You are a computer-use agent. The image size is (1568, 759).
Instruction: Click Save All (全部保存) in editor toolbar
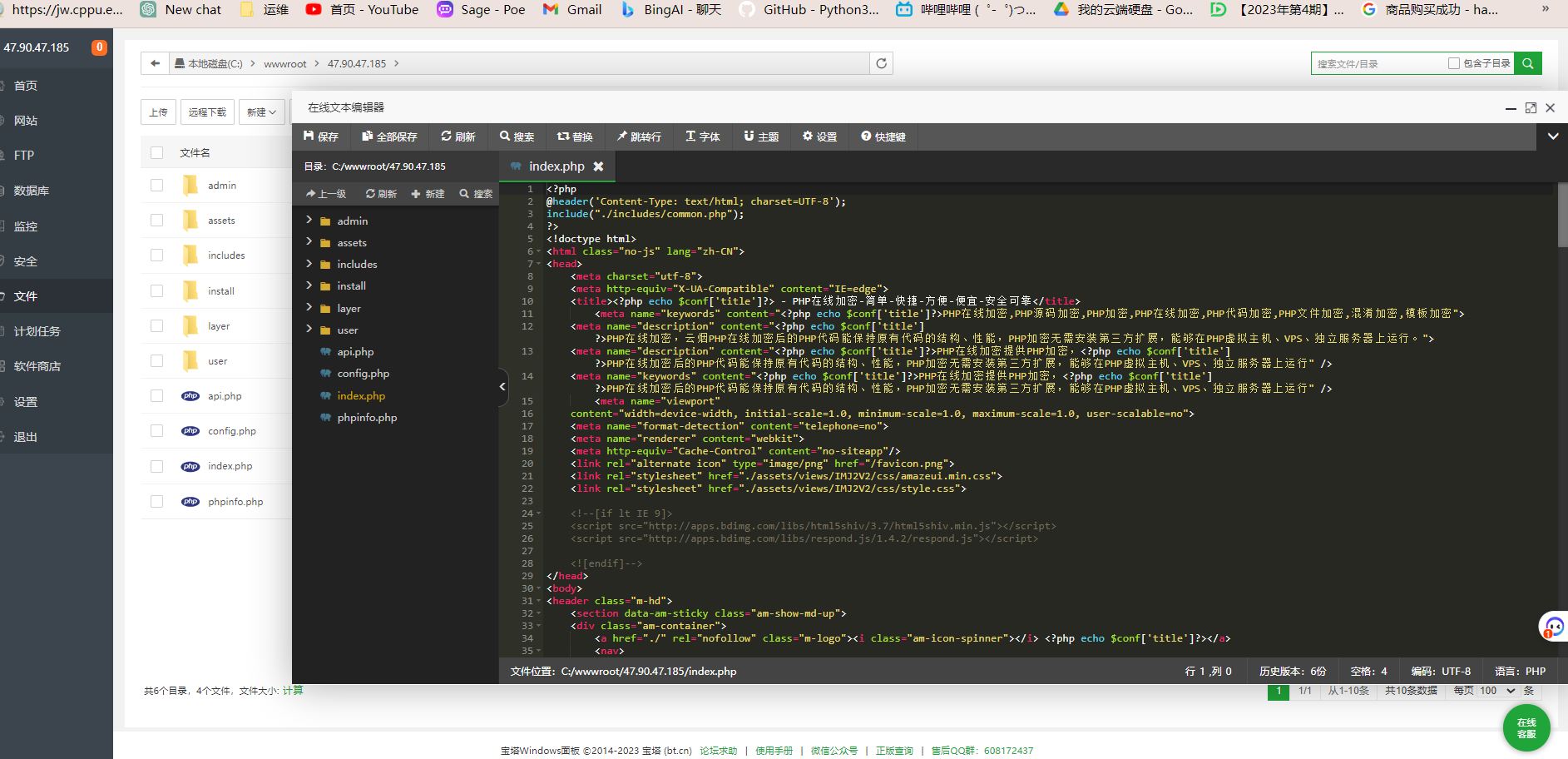[x=389, y=136]
